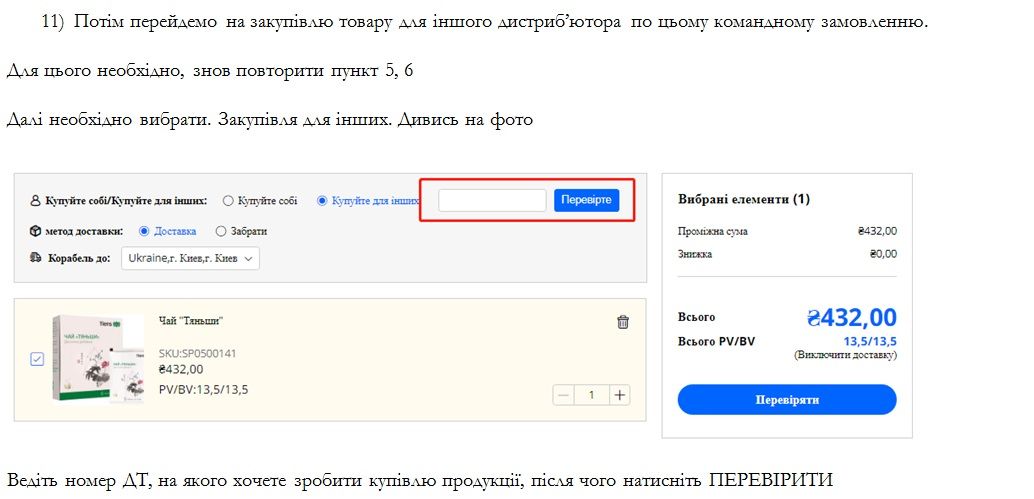Click the truck icon beside Корабель до

[x=36, y=258]
